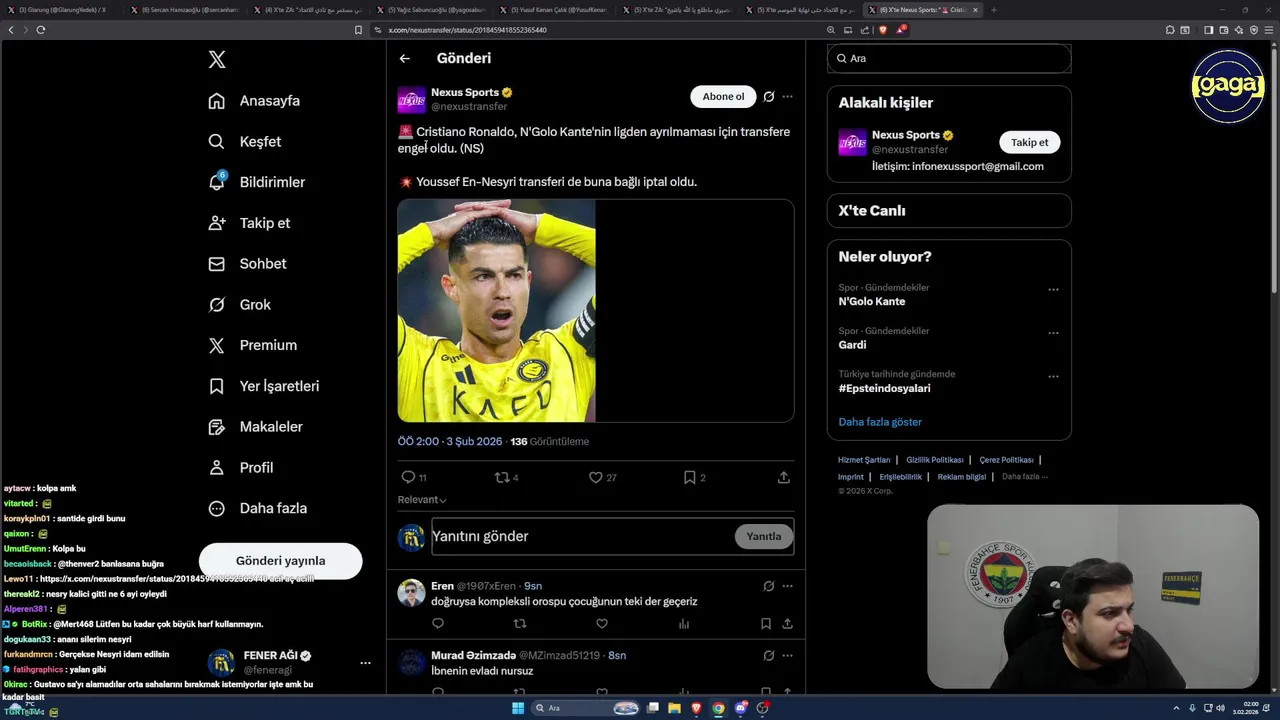Click the Nexus Sports avatar on post
The height and width of the screenshot is (720, 1280).
pyautogui.click(x=412, y=100)
